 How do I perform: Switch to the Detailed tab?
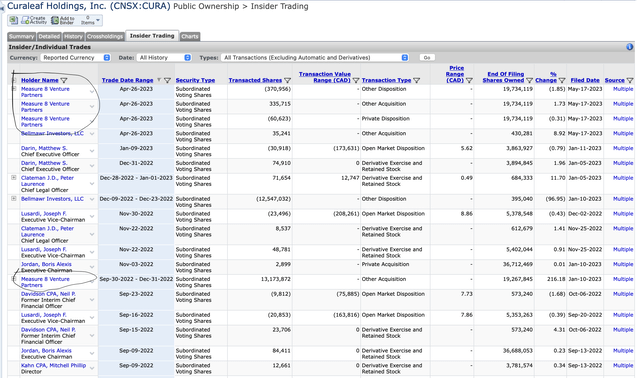coord(49,36)
